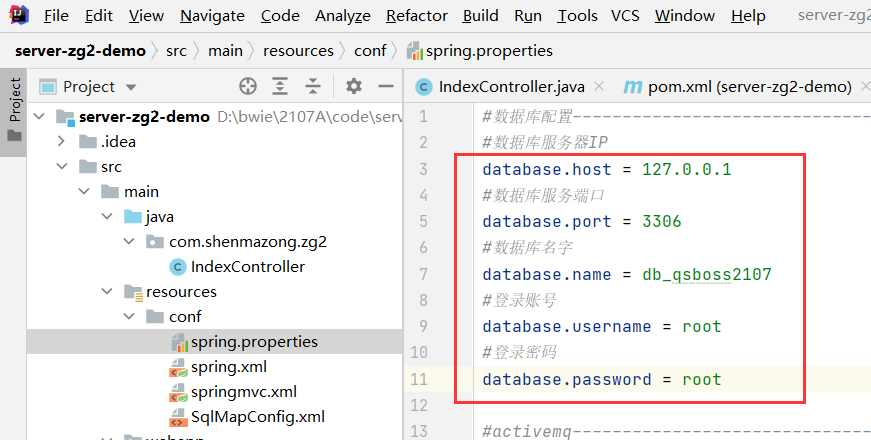The height and width of the screenshot is (440, 871).
Task: Expand the .idea folder
Action: pyautogui.click(x=62, y=141)
